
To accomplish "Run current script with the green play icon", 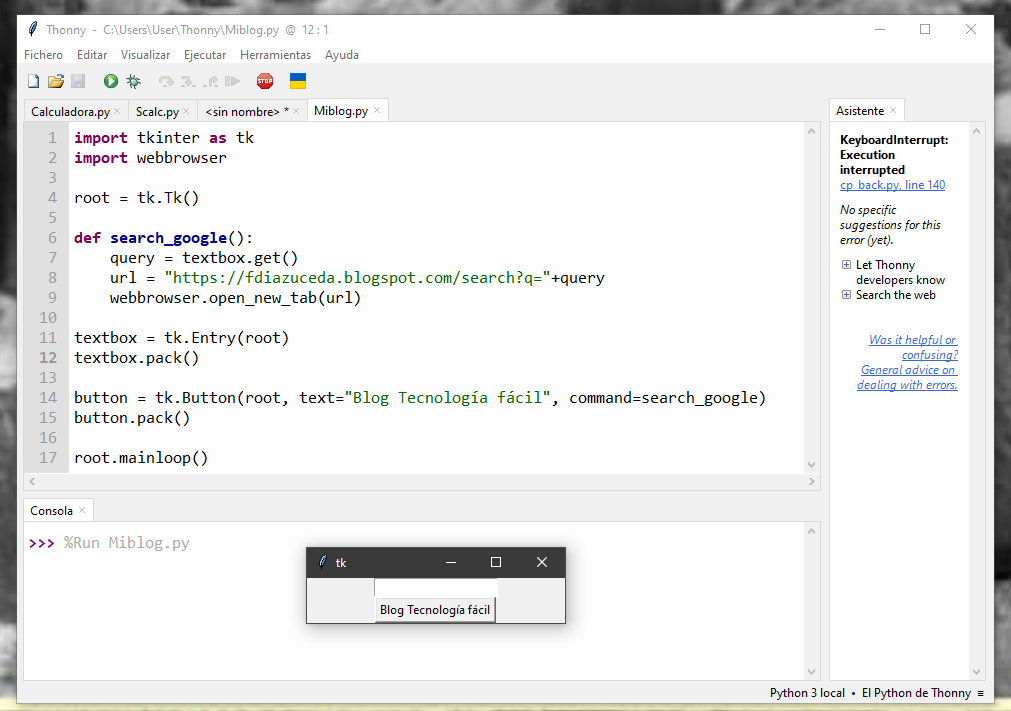I will point(111,81).
